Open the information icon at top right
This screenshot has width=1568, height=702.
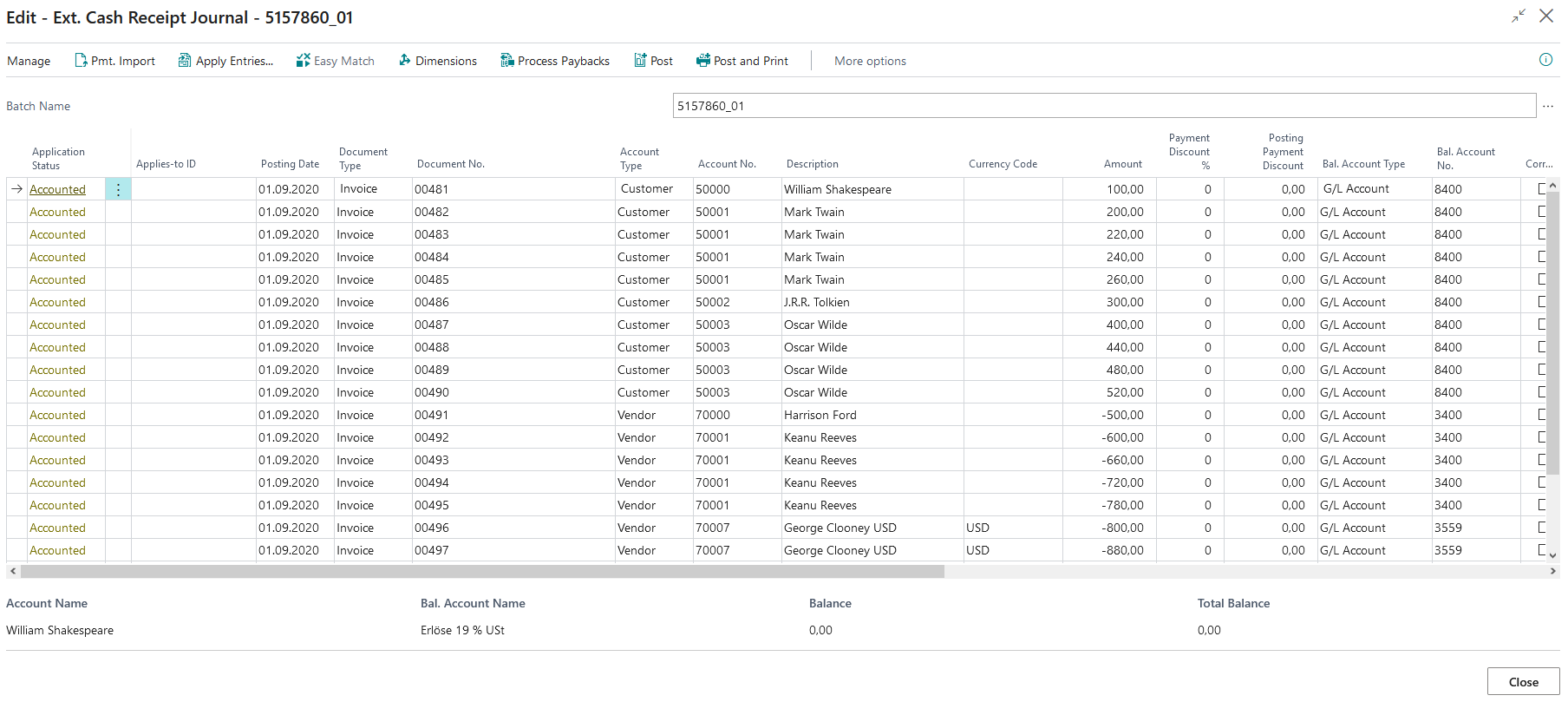pyautogui.click(x=1545, y=60)
